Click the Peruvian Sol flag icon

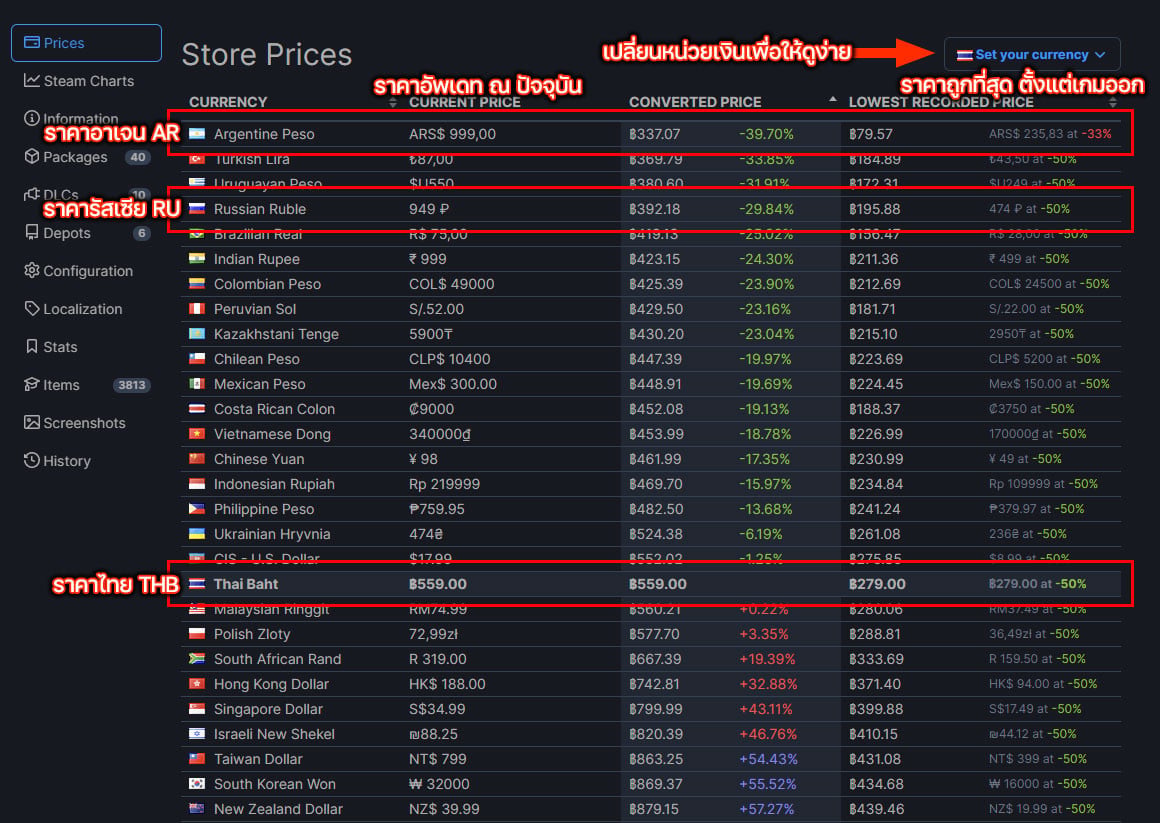point(197,309)
